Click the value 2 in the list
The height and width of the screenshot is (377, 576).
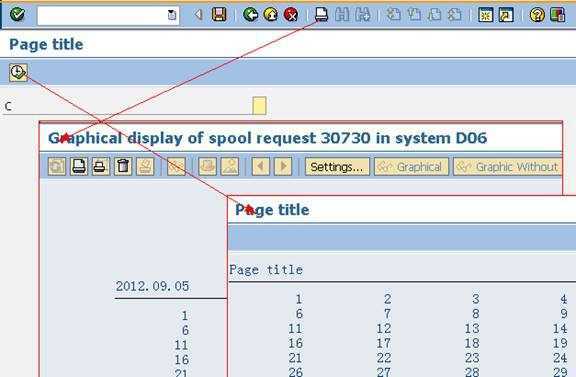tap(388, 299)
